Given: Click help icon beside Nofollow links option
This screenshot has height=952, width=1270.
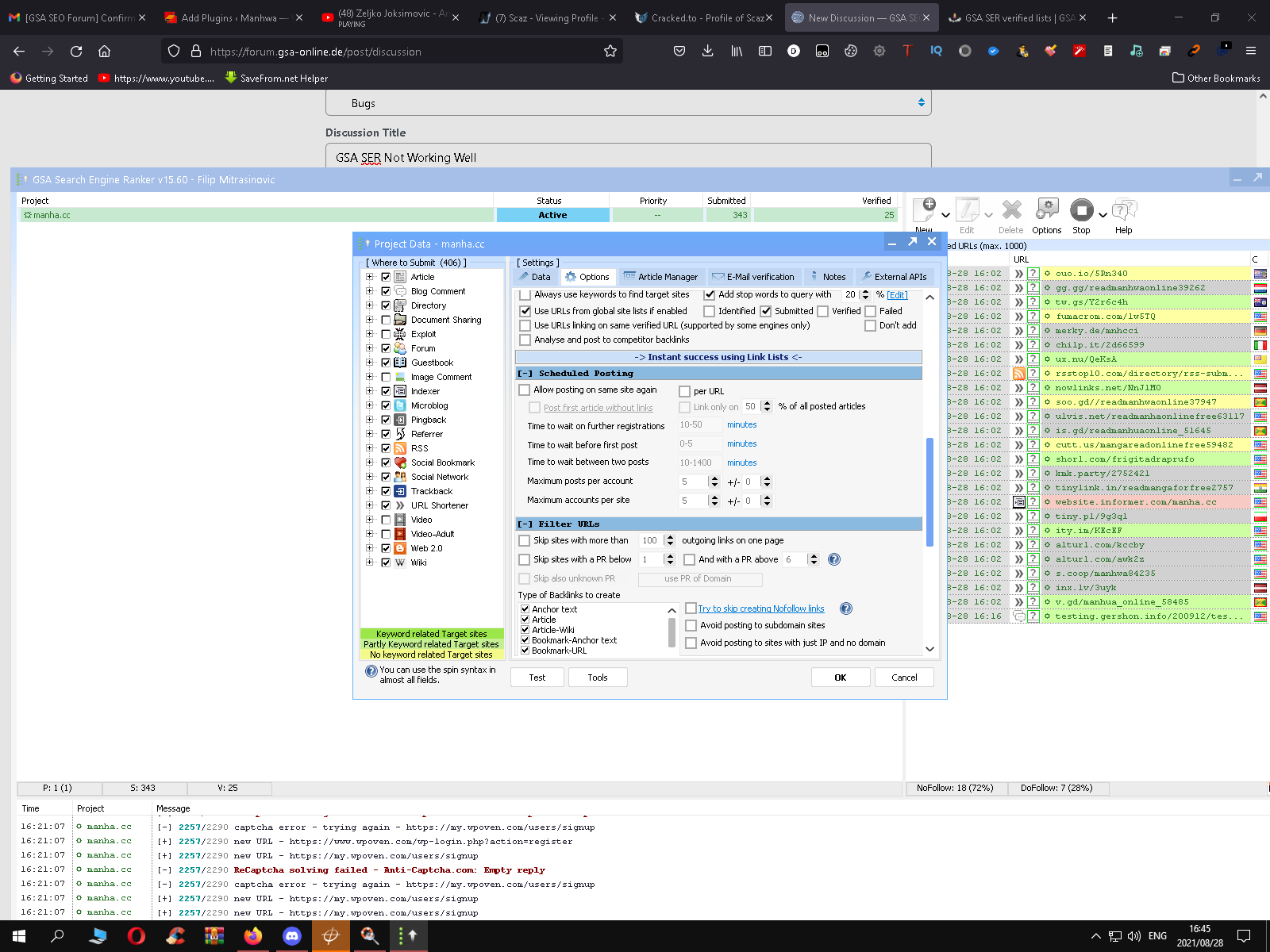Looking at the screenshot, I should [846, 608].
